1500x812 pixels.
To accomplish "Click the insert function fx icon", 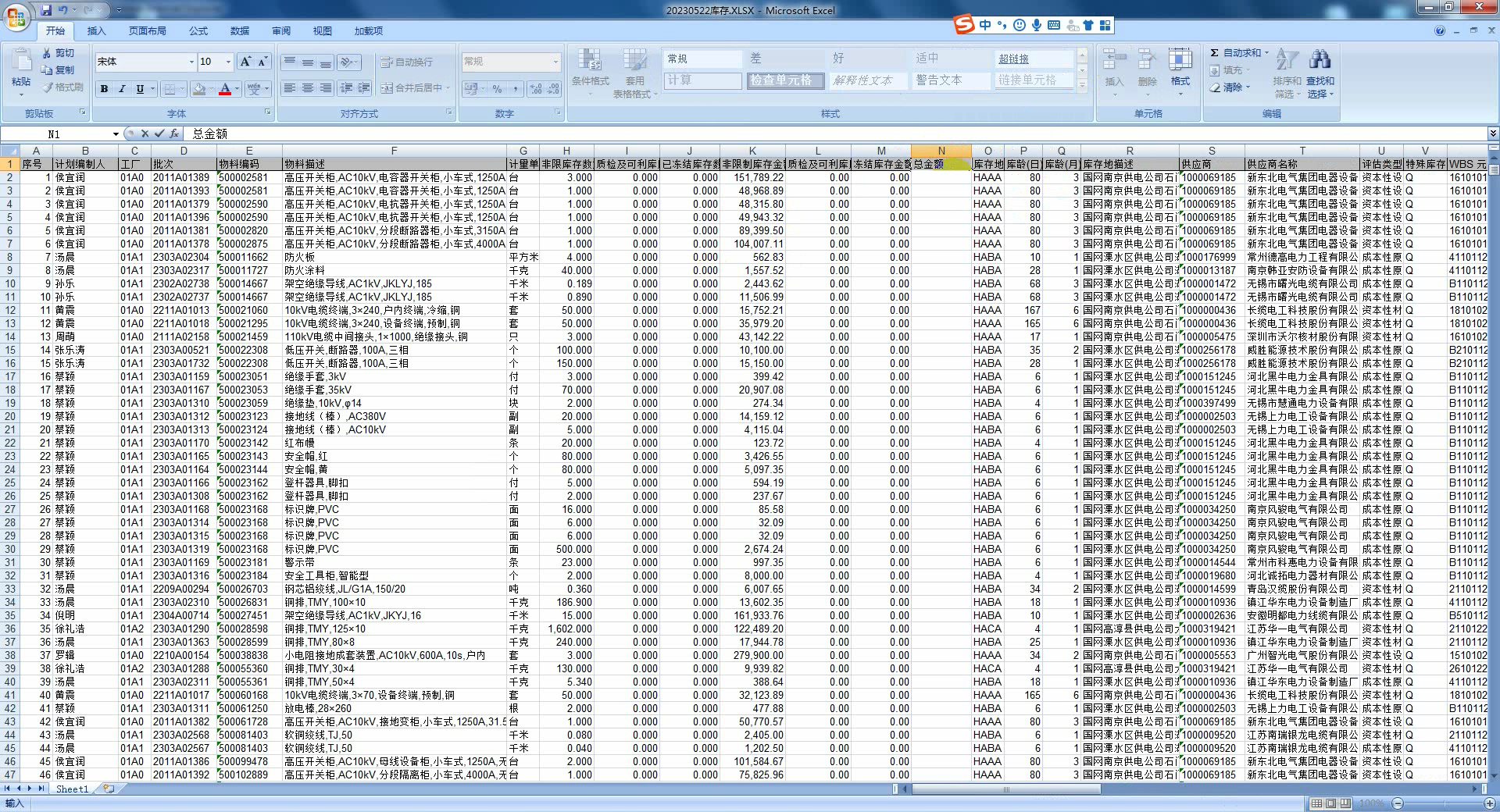I will pyautogui.click(x=174, y=134).
